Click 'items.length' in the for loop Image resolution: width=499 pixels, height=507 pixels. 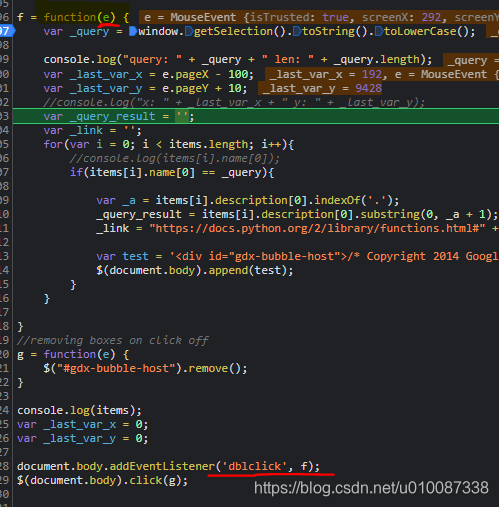coord(209,144)
